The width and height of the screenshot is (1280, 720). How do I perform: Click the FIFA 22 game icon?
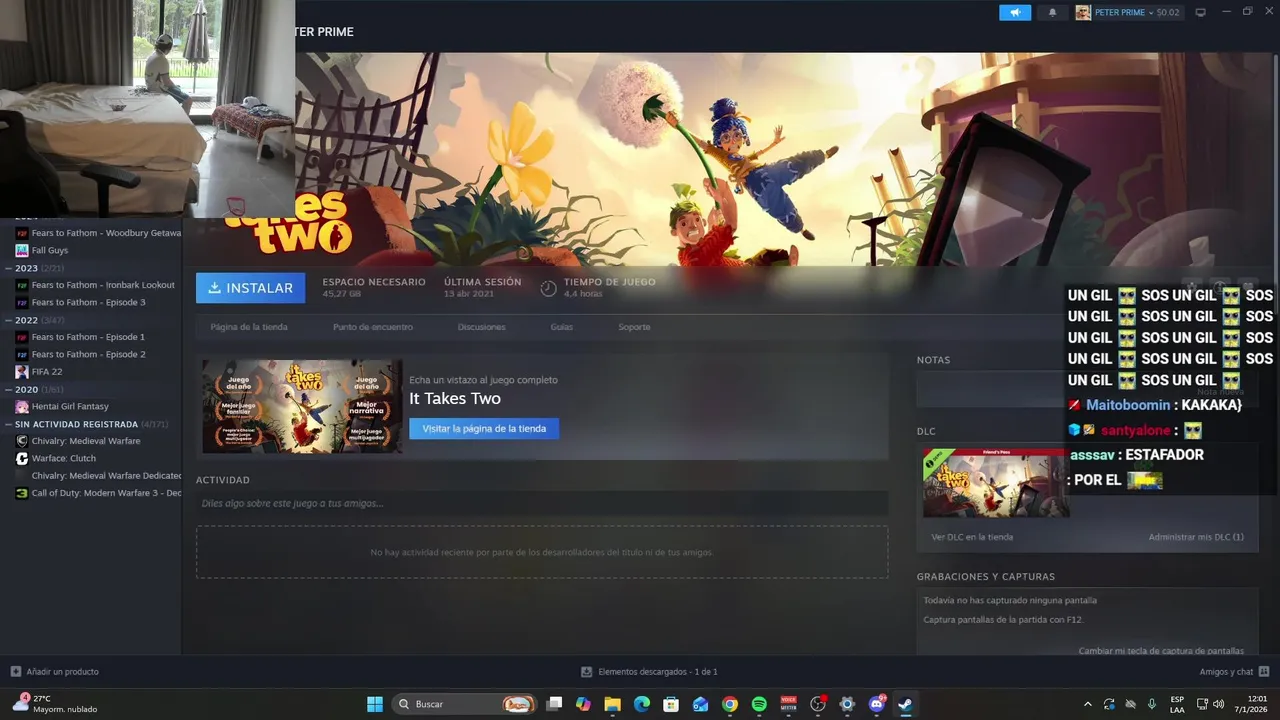pyautogui.click(x=22, y=371)
